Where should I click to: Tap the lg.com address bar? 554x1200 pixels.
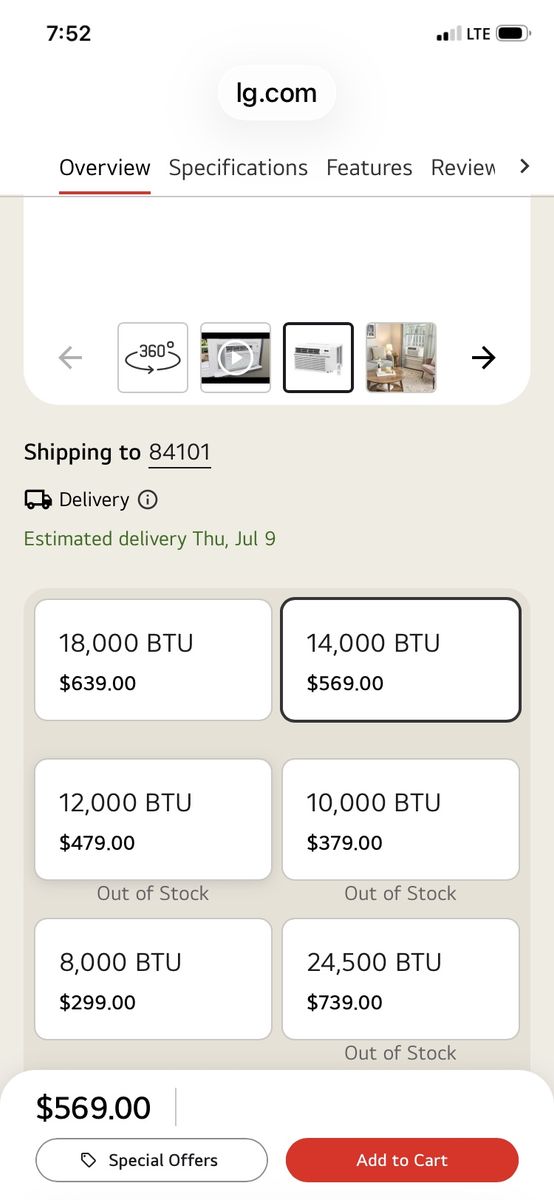coord(277,93)
